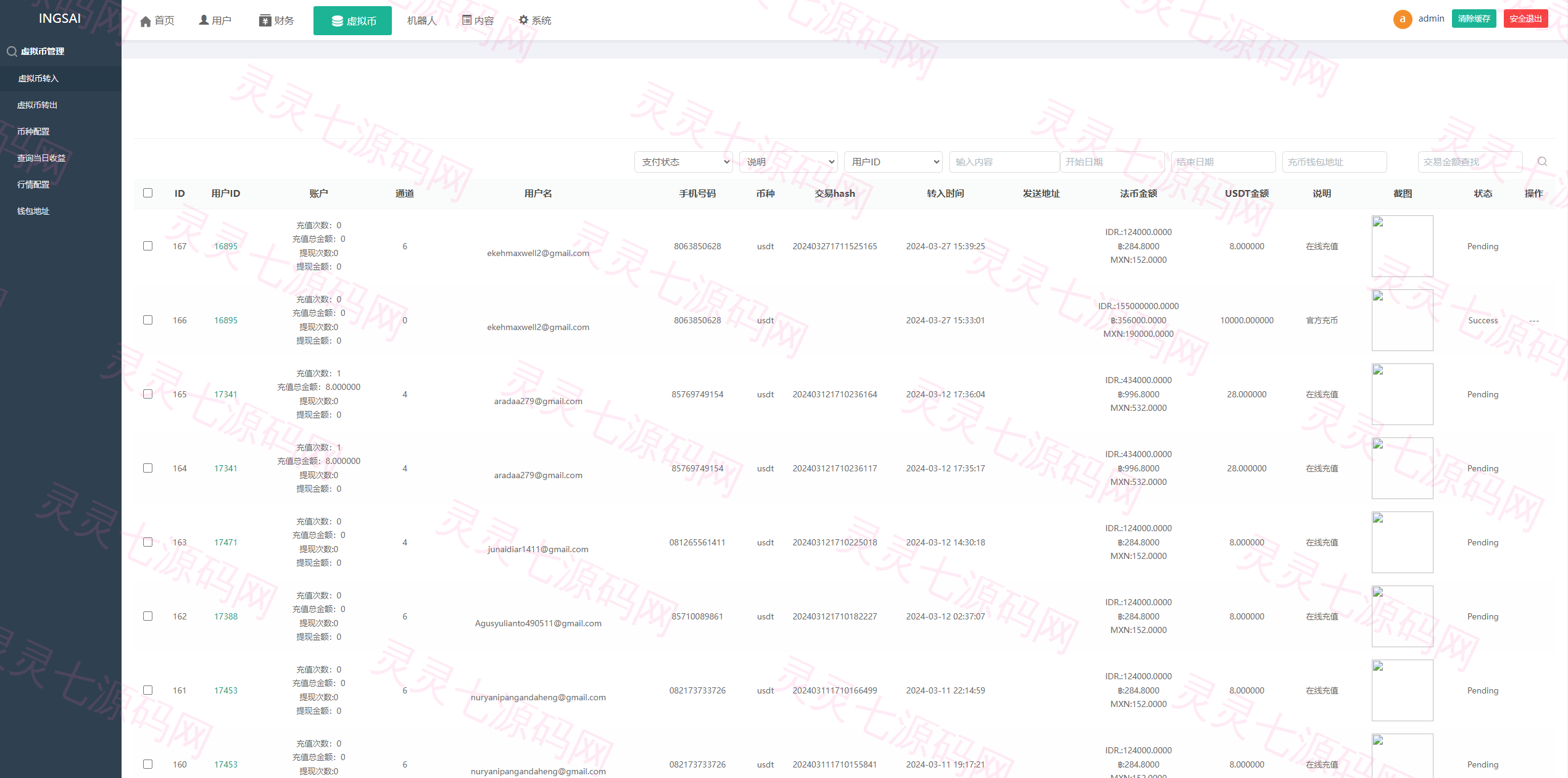Image resolution: width=1568 pixels, height=778 pixels.
Task: Open the screenshot thumbnail for row 165
Action: (1402, 394)
